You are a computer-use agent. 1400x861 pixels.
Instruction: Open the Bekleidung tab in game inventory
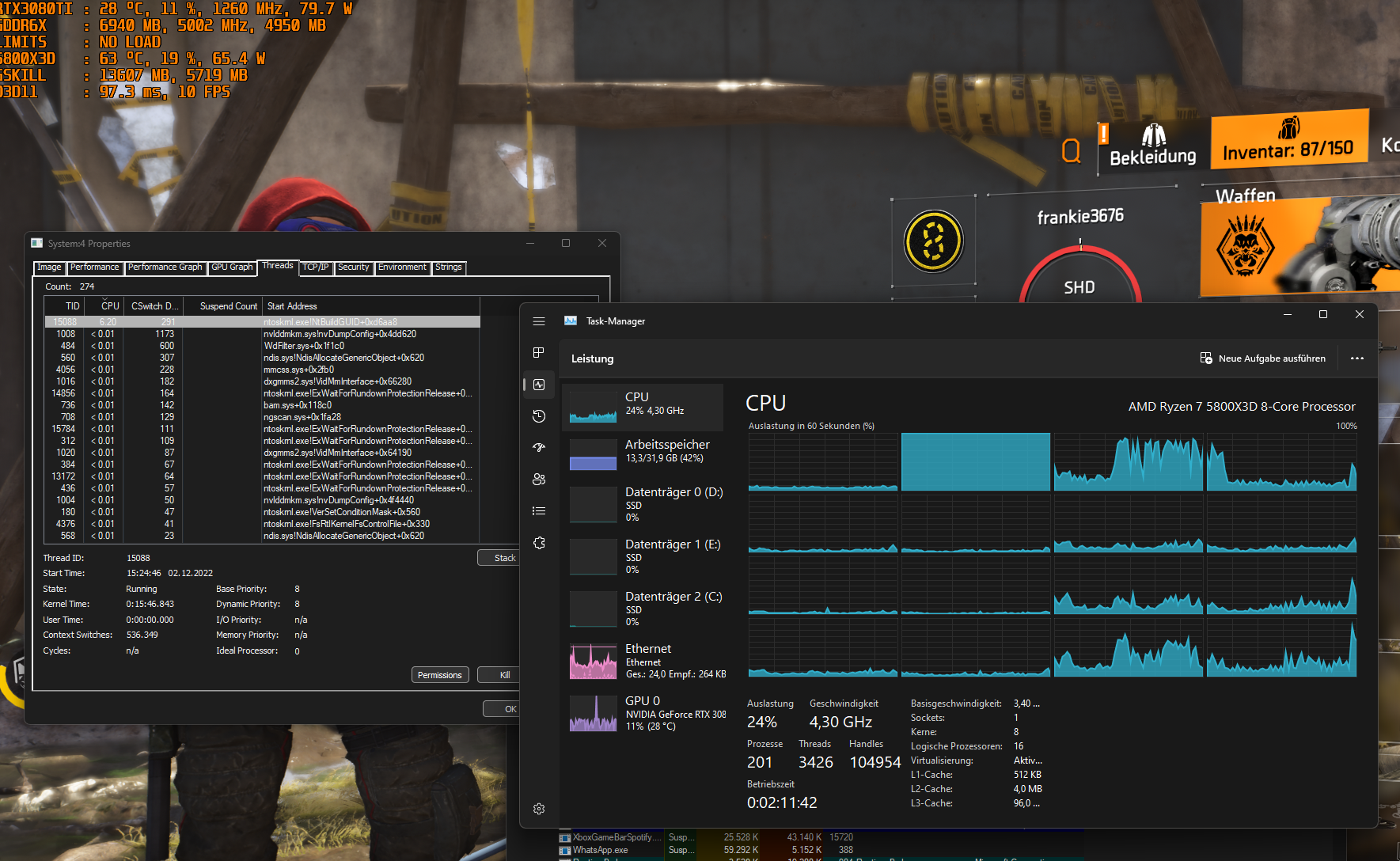click(x=1153, y=147)
